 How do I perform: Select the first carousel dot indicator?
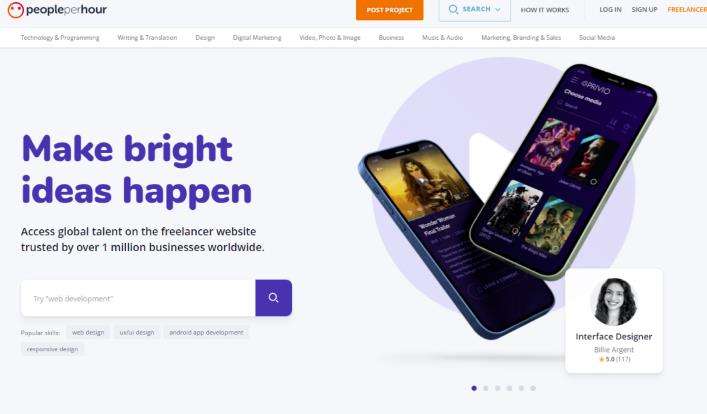[474, 388]
